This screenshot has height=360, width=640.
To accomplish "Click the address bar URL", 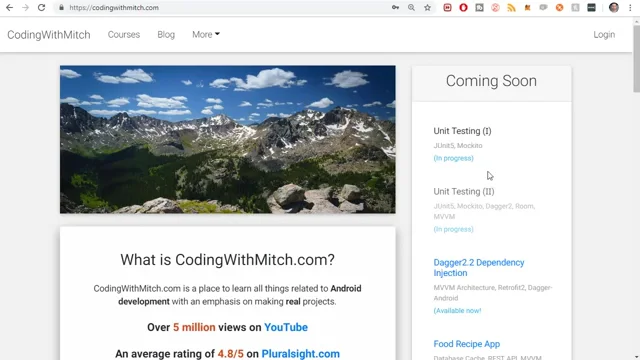I will [x=114, y=7].
